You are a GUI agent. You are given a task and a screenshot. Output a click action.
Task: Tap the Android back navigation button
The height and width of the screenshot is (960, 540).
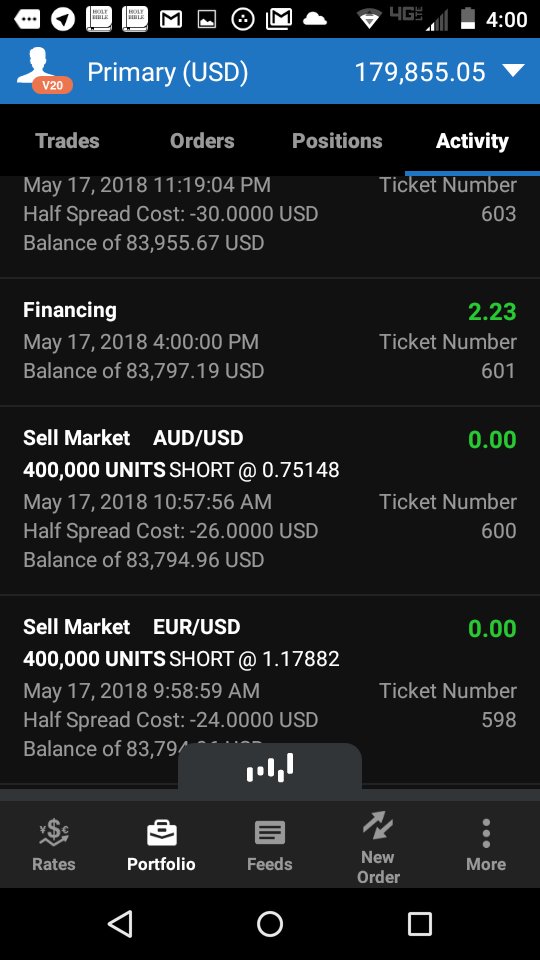120,923
